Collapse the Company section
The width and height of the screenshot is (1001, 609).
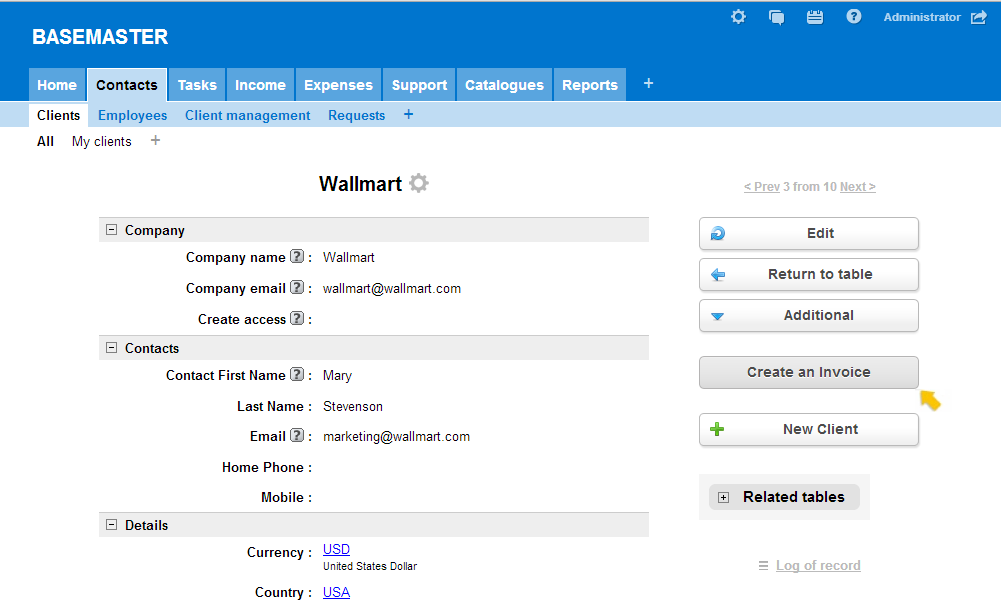click(112, 230)
